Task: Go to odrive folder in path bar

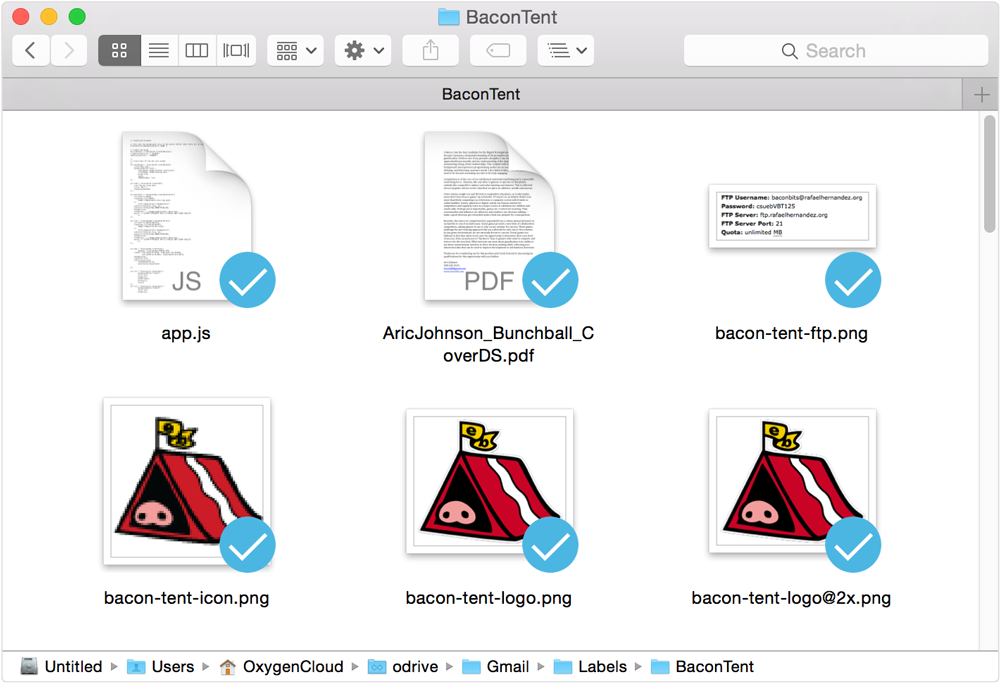Action: pyautogui.click(x=403, y=666)
